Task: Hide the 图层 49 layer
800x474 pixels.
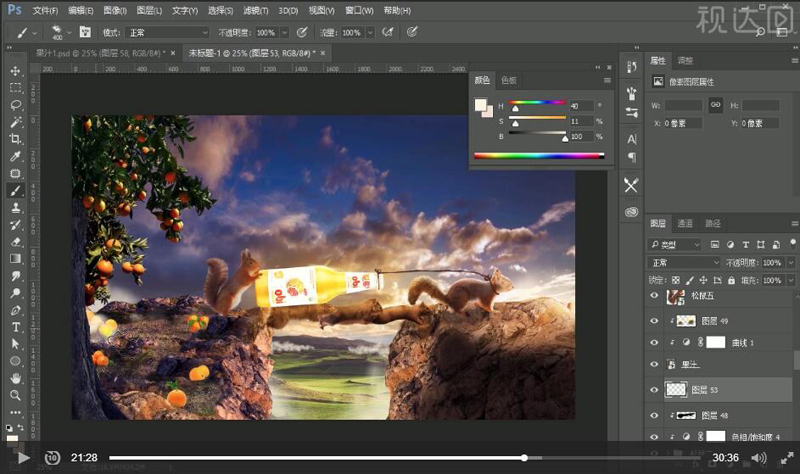Action: point(654,321)
